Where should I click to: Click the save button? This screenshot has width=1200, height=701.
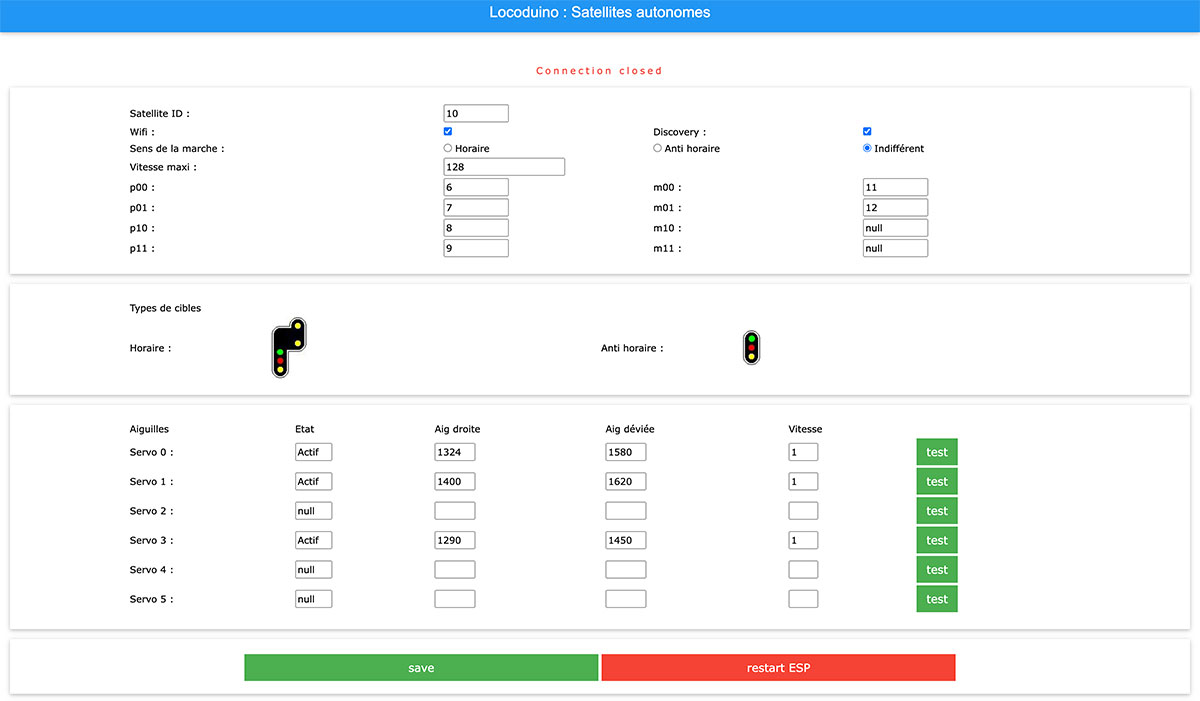point(421,668)
